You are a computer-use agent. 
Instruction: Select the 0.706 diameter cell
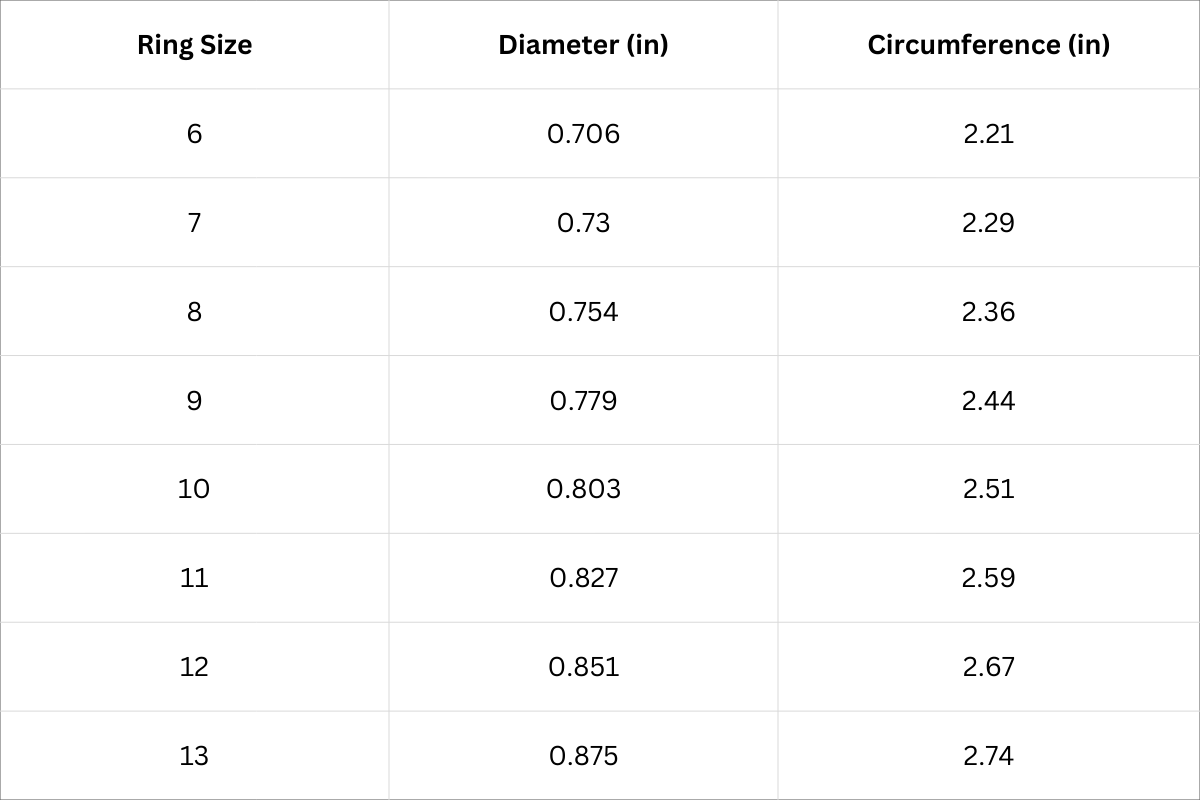[583, 134]
